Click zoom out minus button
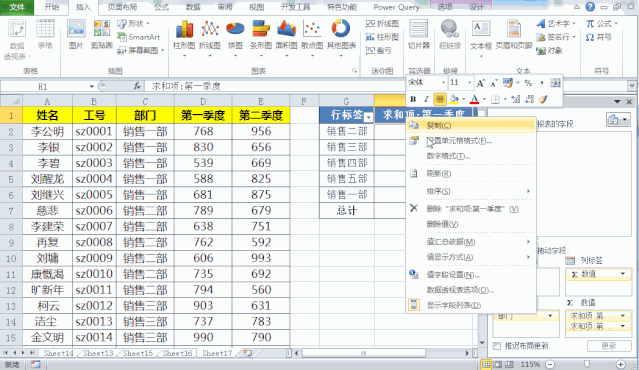This screenshot has width=639, height=370. click(550, 364)
